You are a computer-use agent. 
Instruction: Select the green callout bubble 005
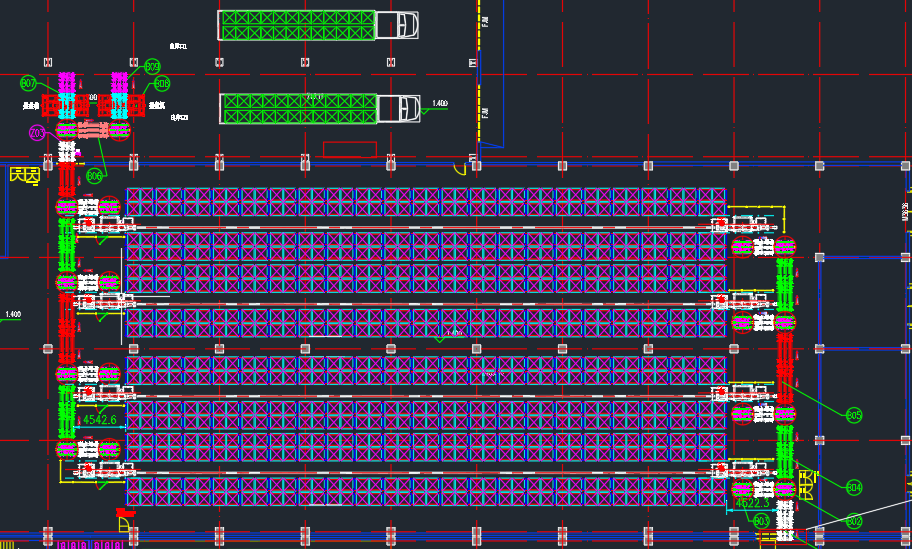point(854,415)
